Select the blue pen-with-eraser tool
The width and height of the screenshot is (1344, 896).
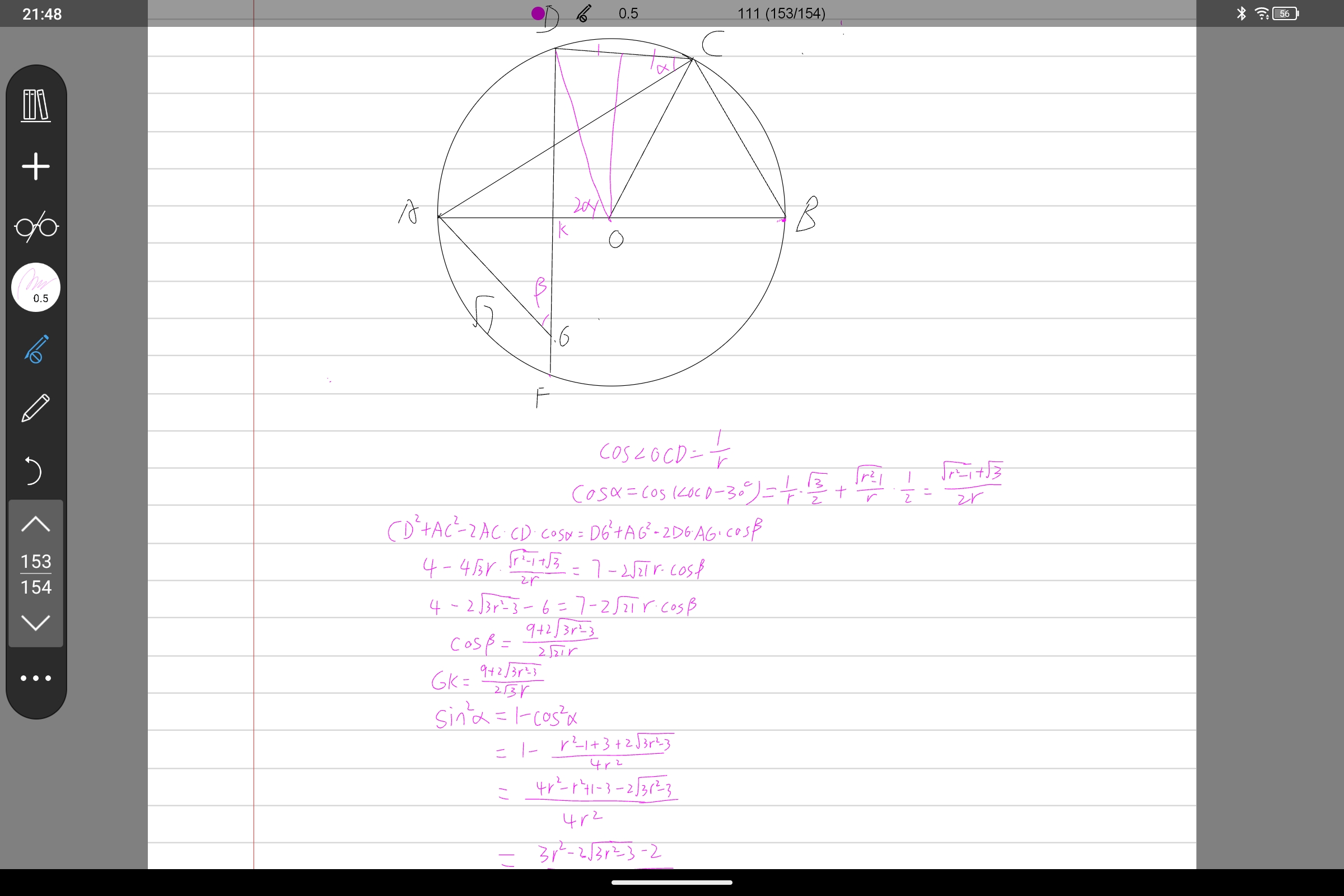tap(36, 348)
